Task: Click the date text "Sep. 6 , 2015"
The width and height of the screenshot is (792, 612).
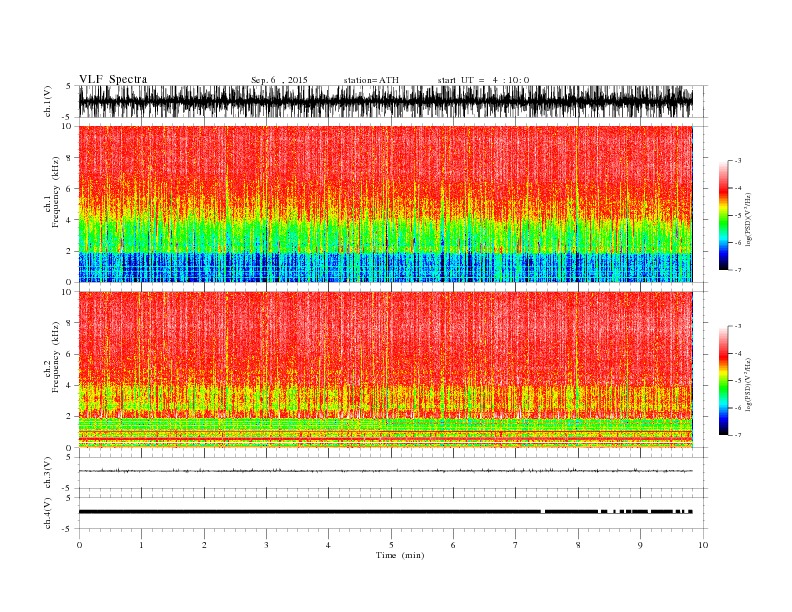Action: pyautogui.click(x=279, y=80)
